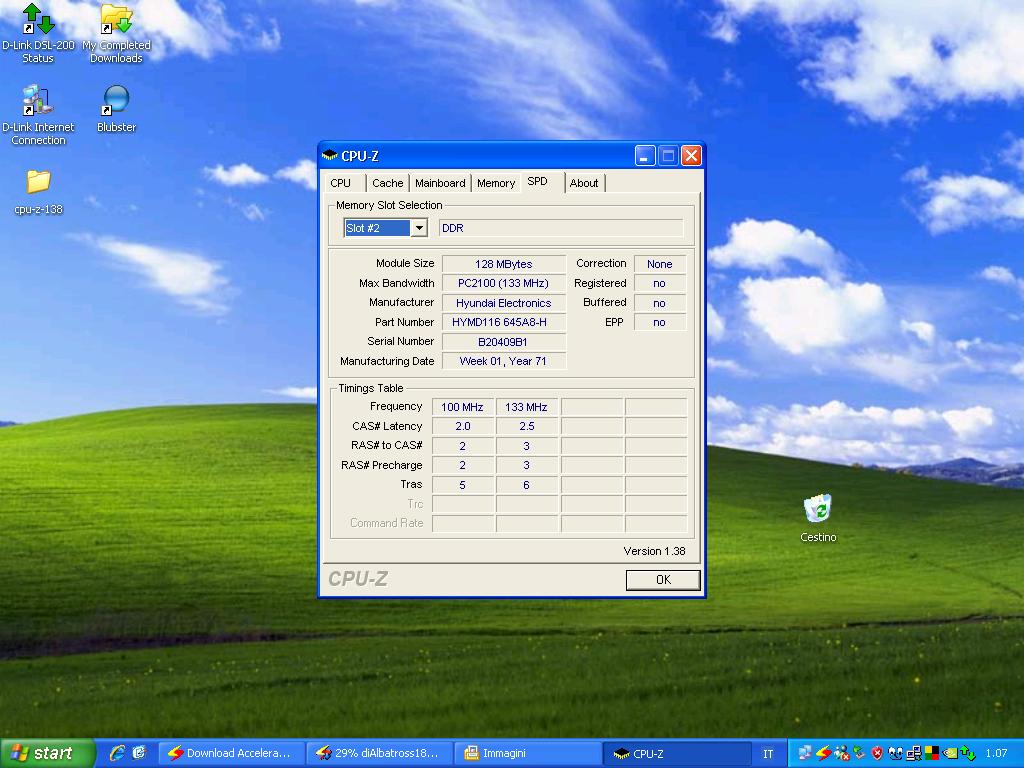Click CPU-Z taskbar button
Screen dimensions: 1024x768
click(677, 754)
